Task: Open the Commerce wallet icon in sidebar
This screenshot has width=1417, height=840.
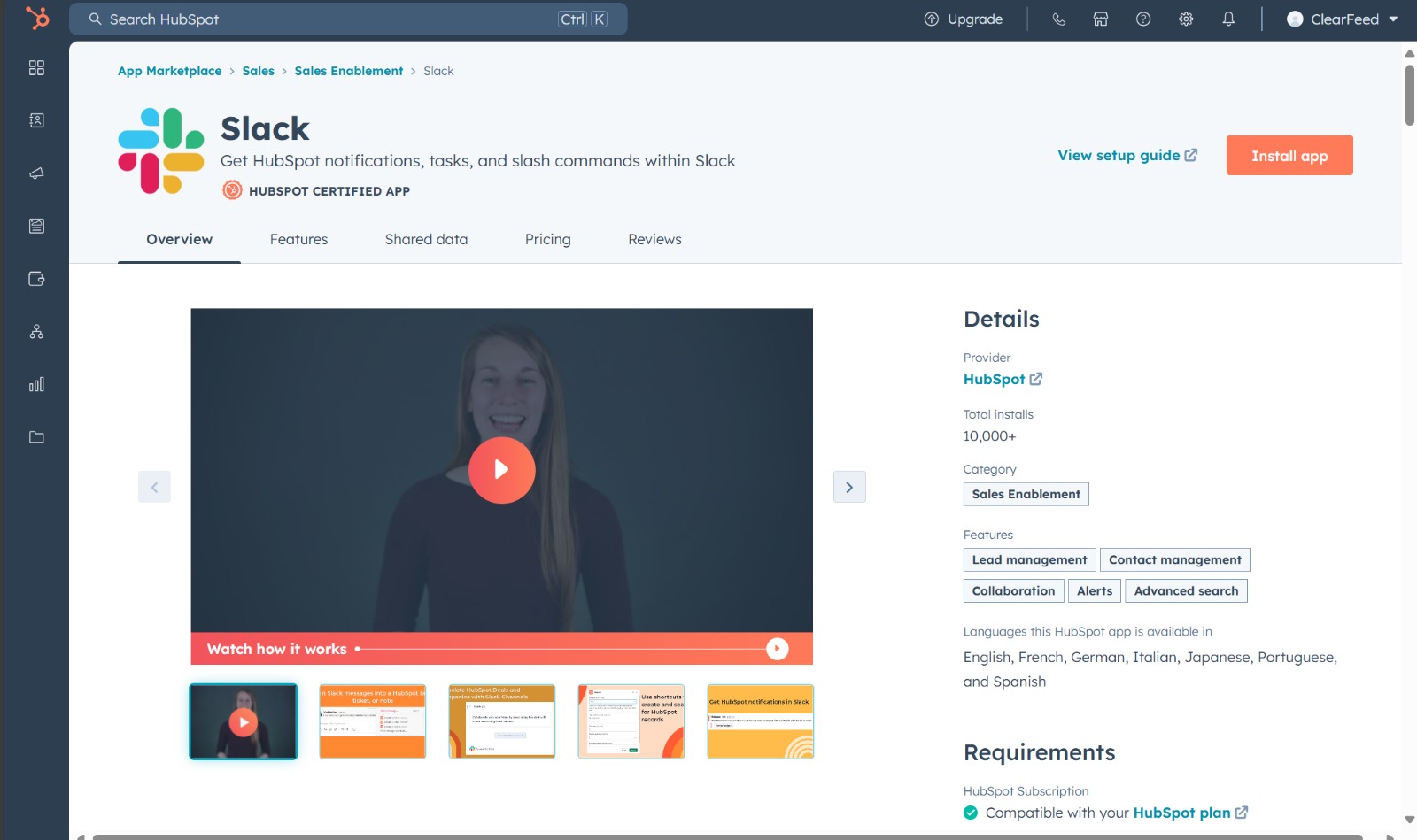Action: tap(36, 279)
